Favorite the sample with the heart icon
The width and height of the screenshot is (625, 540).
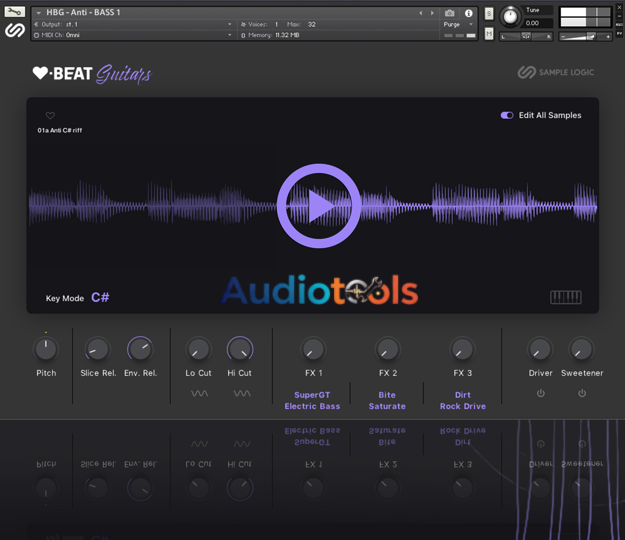50,116
